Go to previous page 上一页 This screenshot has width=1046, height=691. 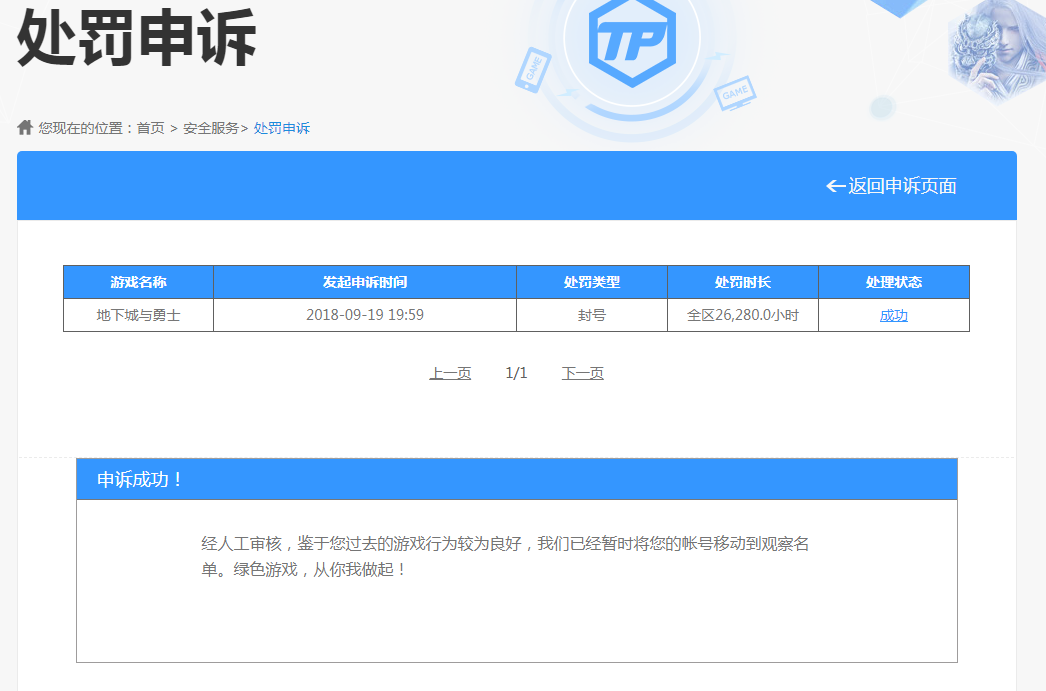point(450,374)
